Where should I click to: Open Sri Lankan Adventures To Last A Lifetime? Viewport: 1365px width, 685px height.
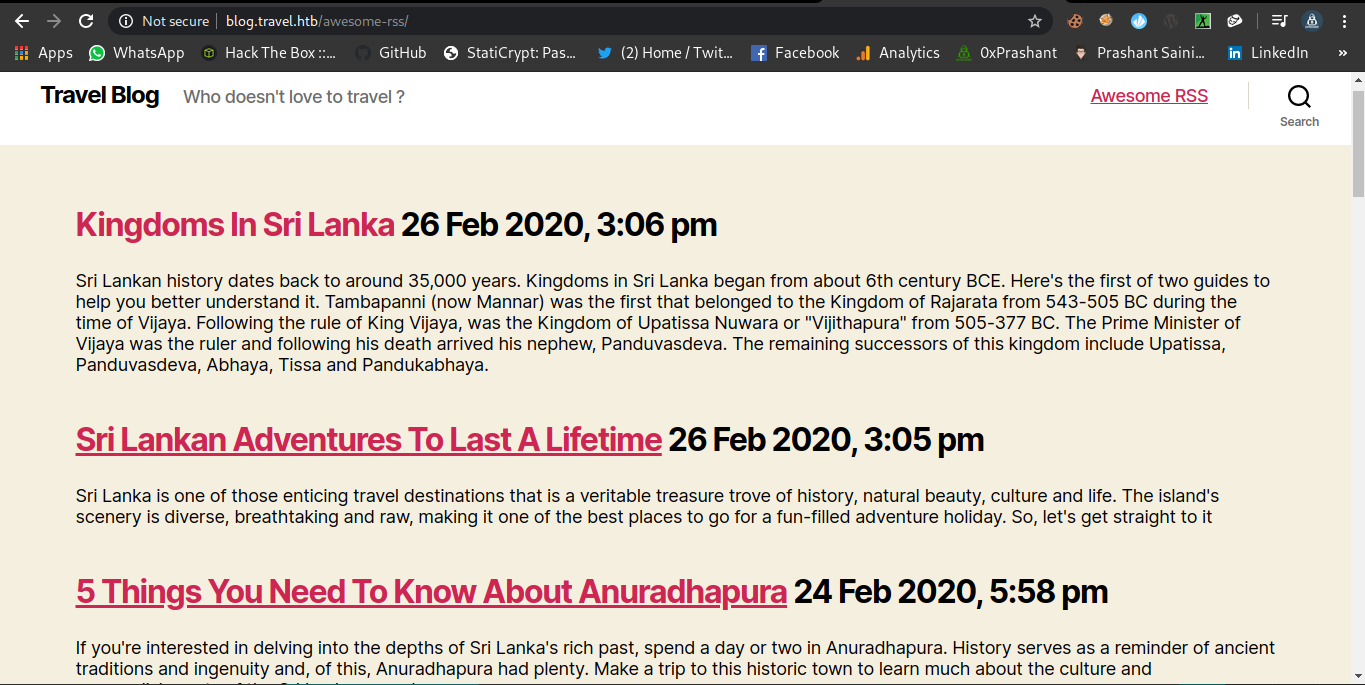[x=368, y=440]
